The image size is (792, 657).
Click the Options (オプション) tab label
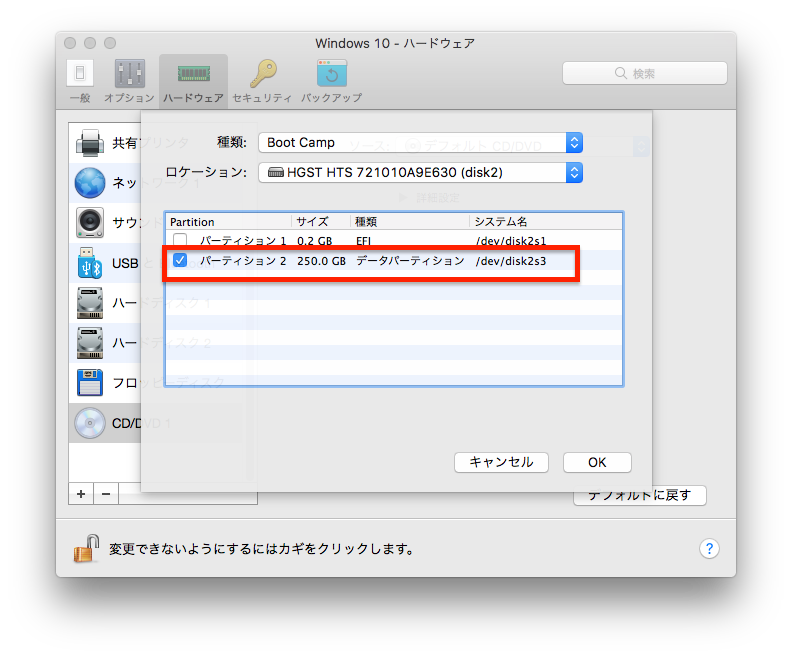(x=129, y=98)
